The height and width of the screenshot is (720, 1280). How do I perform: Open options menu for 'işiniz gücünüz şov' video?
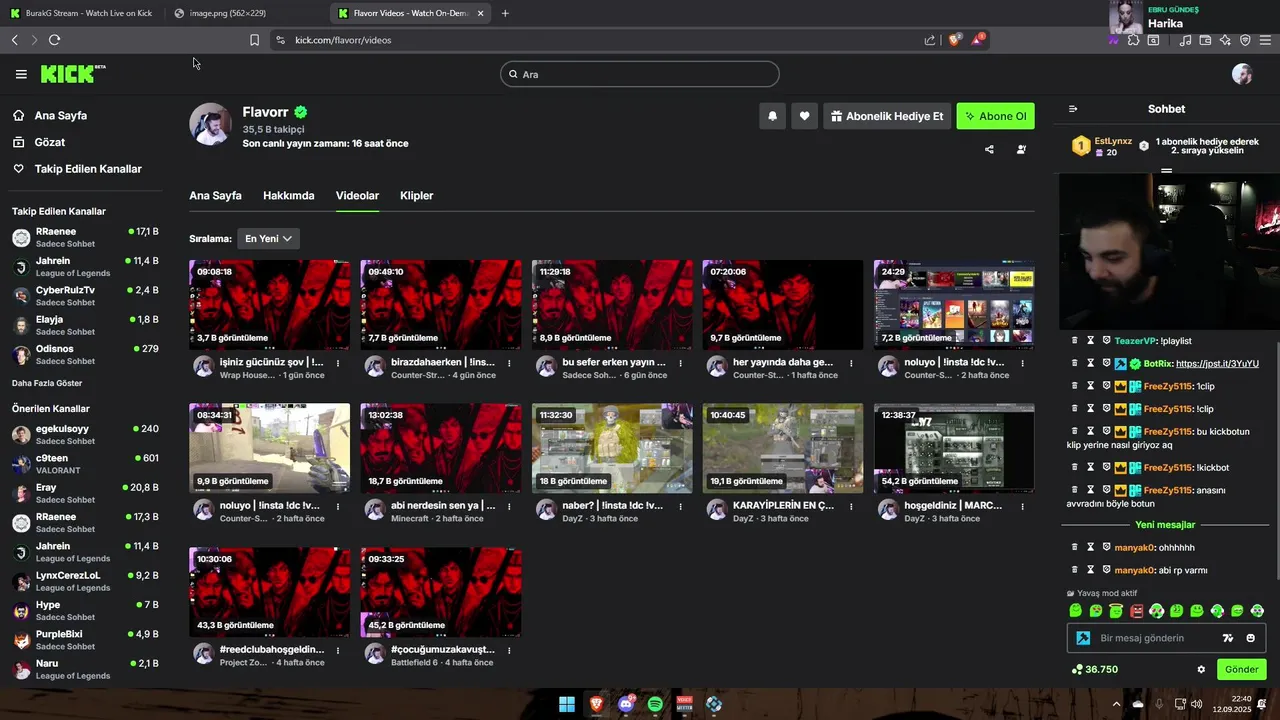click(338, 364)
